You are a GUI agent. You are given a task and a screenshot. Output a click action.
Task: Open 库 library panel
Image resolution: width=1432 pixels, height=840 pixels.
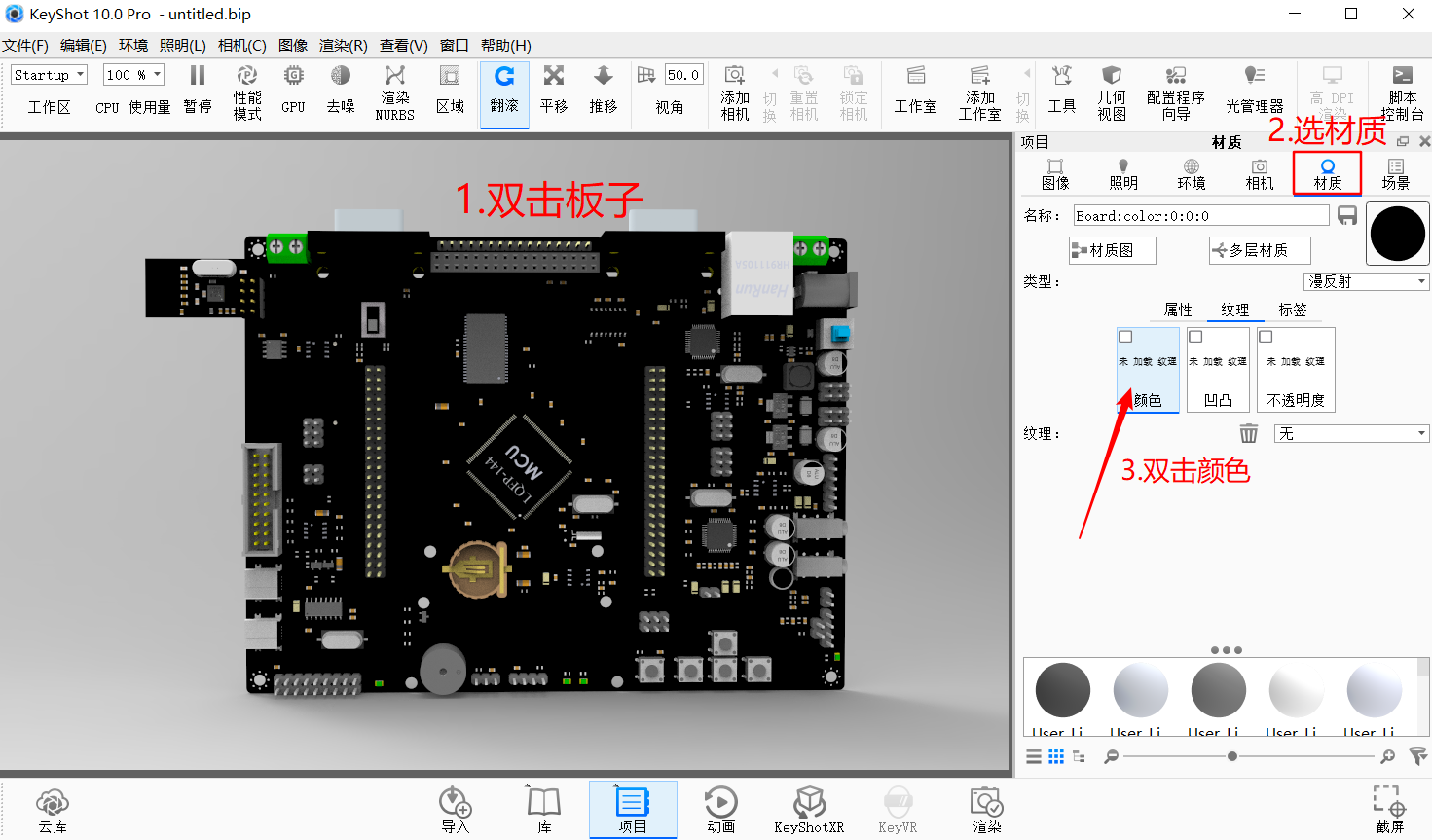[544, 811]
